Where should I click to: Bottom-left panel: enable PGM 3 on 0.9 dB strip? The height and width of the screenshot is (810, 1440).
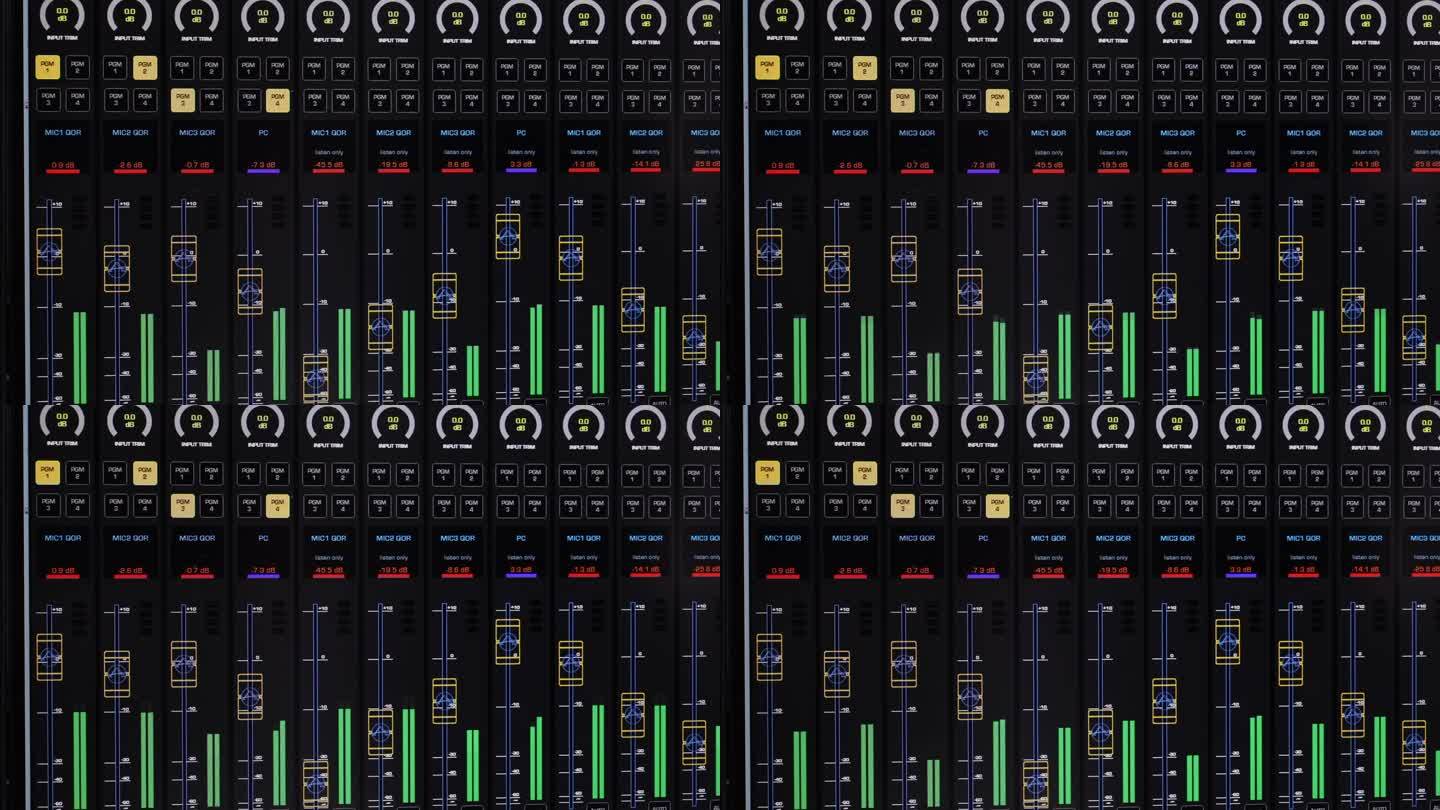(48, 505)
